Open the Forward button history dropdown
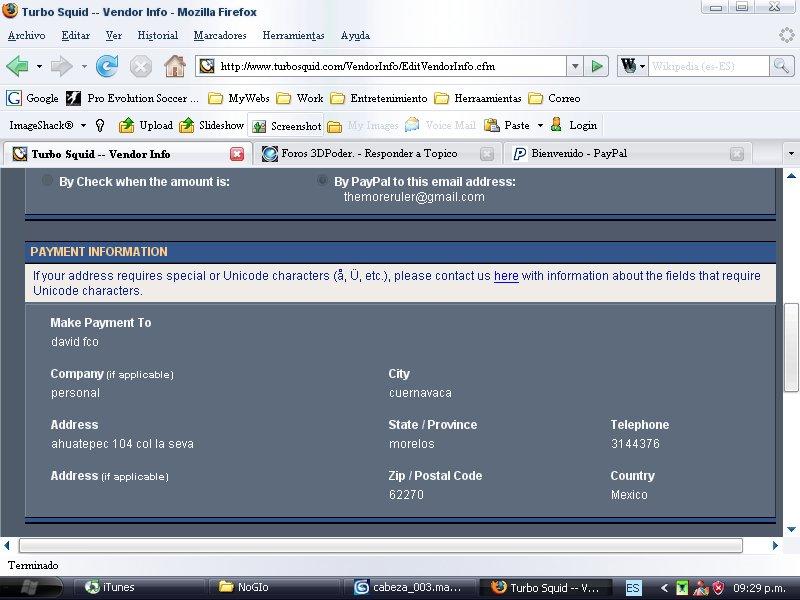Image resolution: width=800 pixels, height=600 pixels. pyautogui.click(x=84, y=66)
